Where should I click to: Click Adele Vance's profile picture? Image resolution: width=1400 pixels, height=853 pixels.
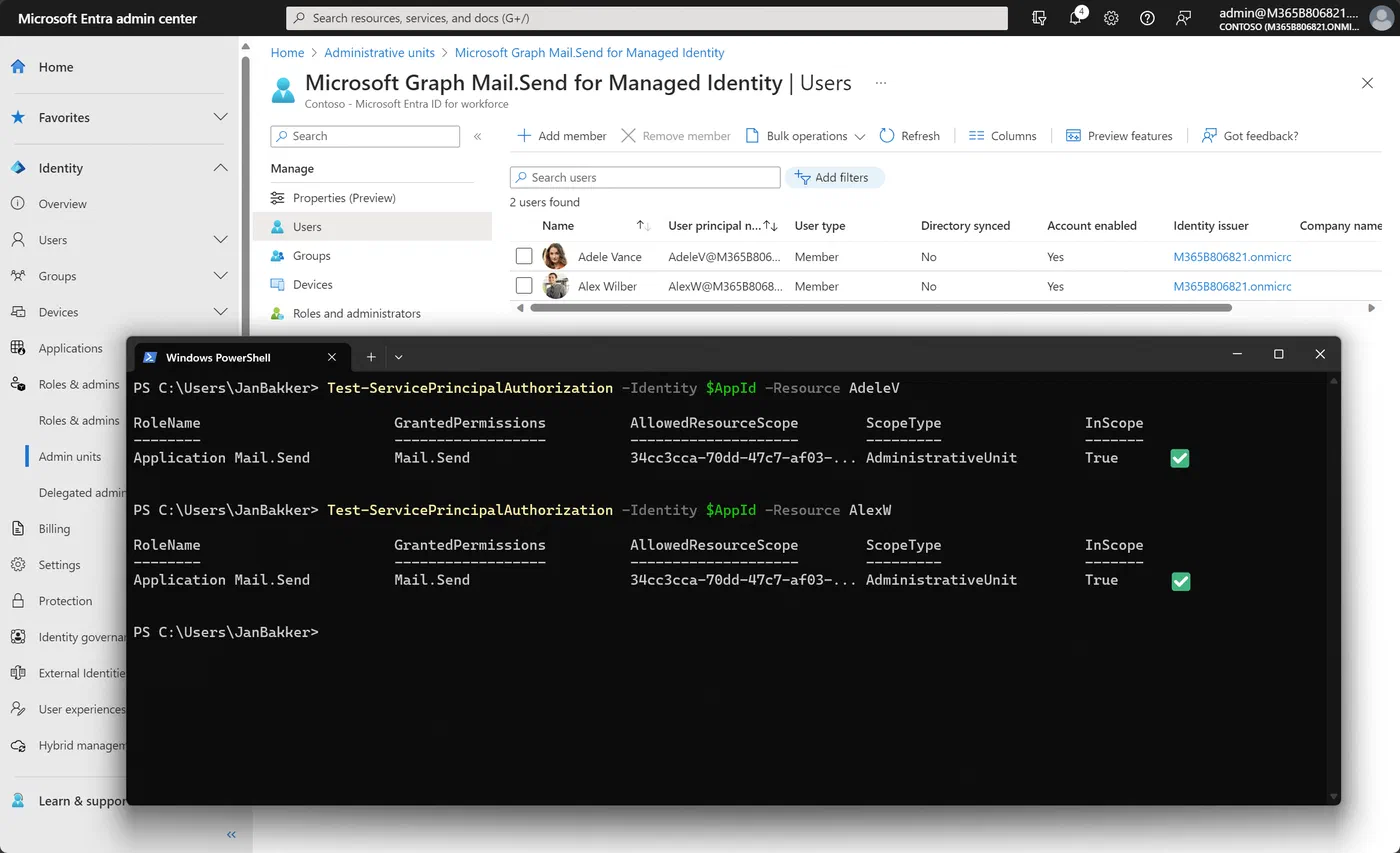(555, 257)
